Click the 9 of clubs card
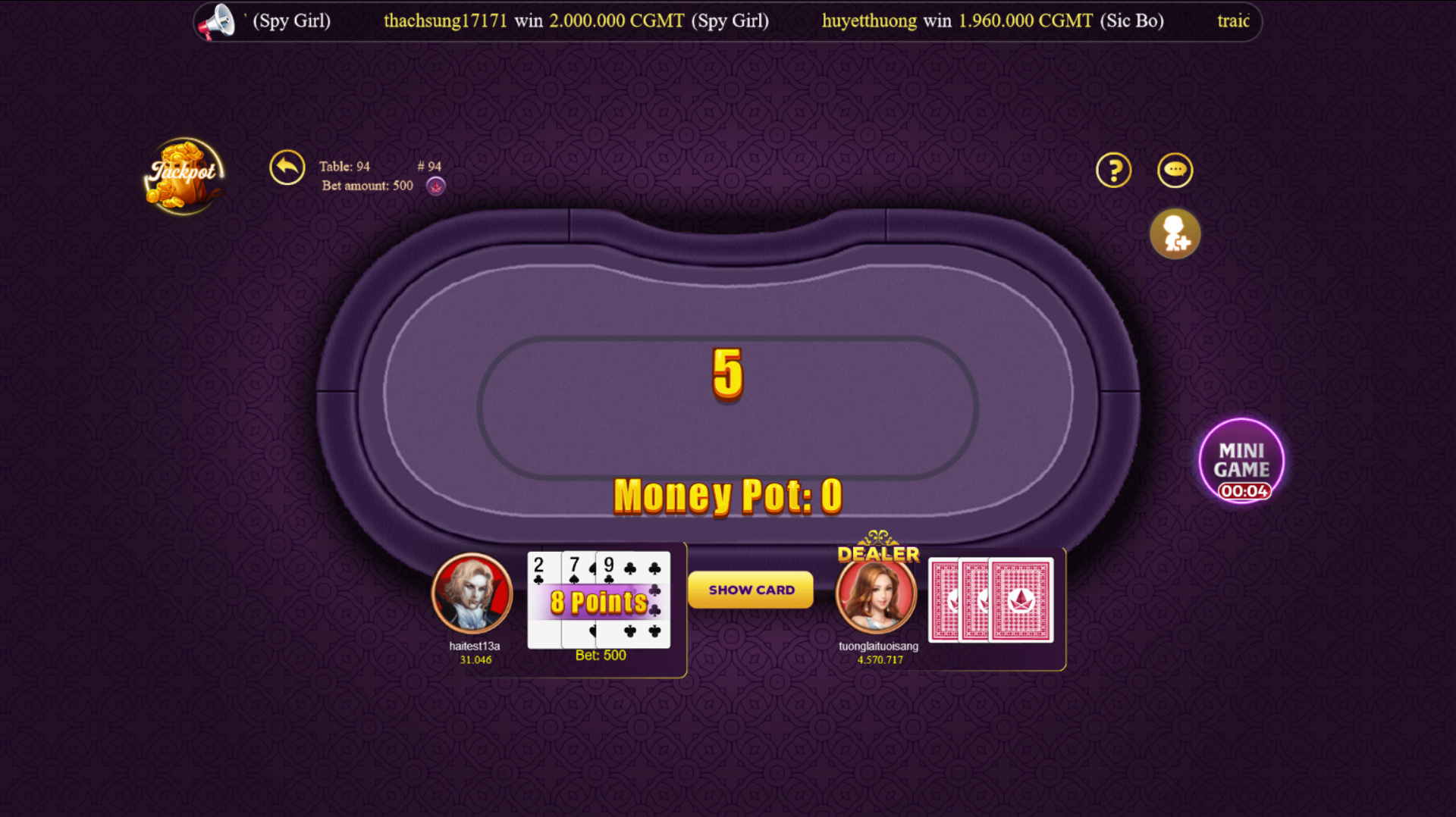1456x817 pixels. [x=633, y=599]
